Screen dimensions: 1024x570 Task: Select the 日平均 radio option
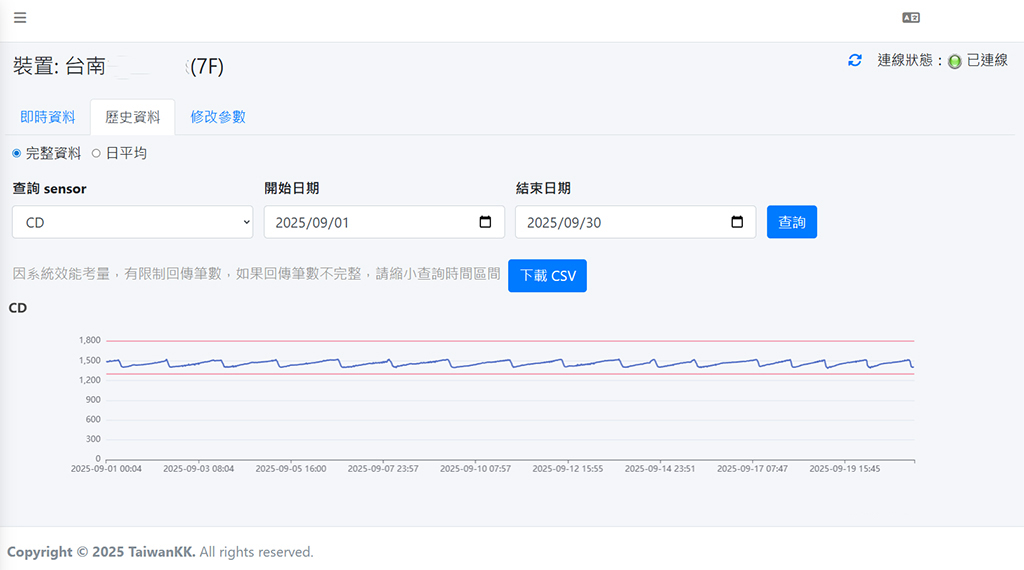pyautogui.click(x=97, y=153)
